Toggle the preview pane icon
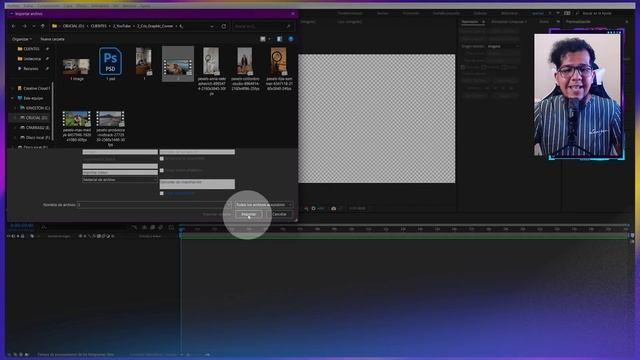Screen dimensions: 640x360 (279, 39)
